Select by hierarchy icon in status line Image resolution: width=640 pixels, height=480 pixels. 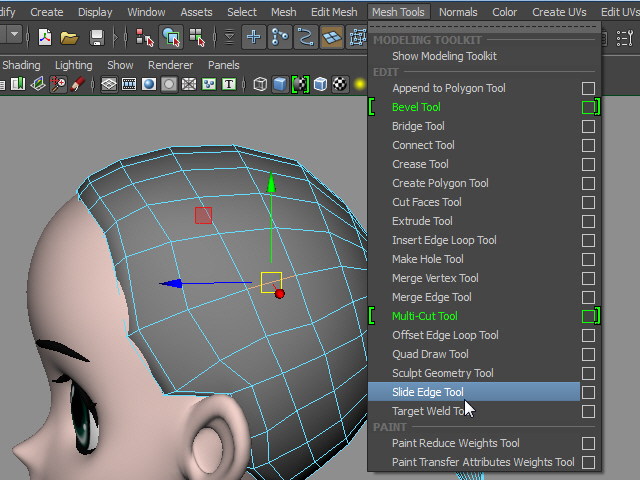[x=145, y=37]
